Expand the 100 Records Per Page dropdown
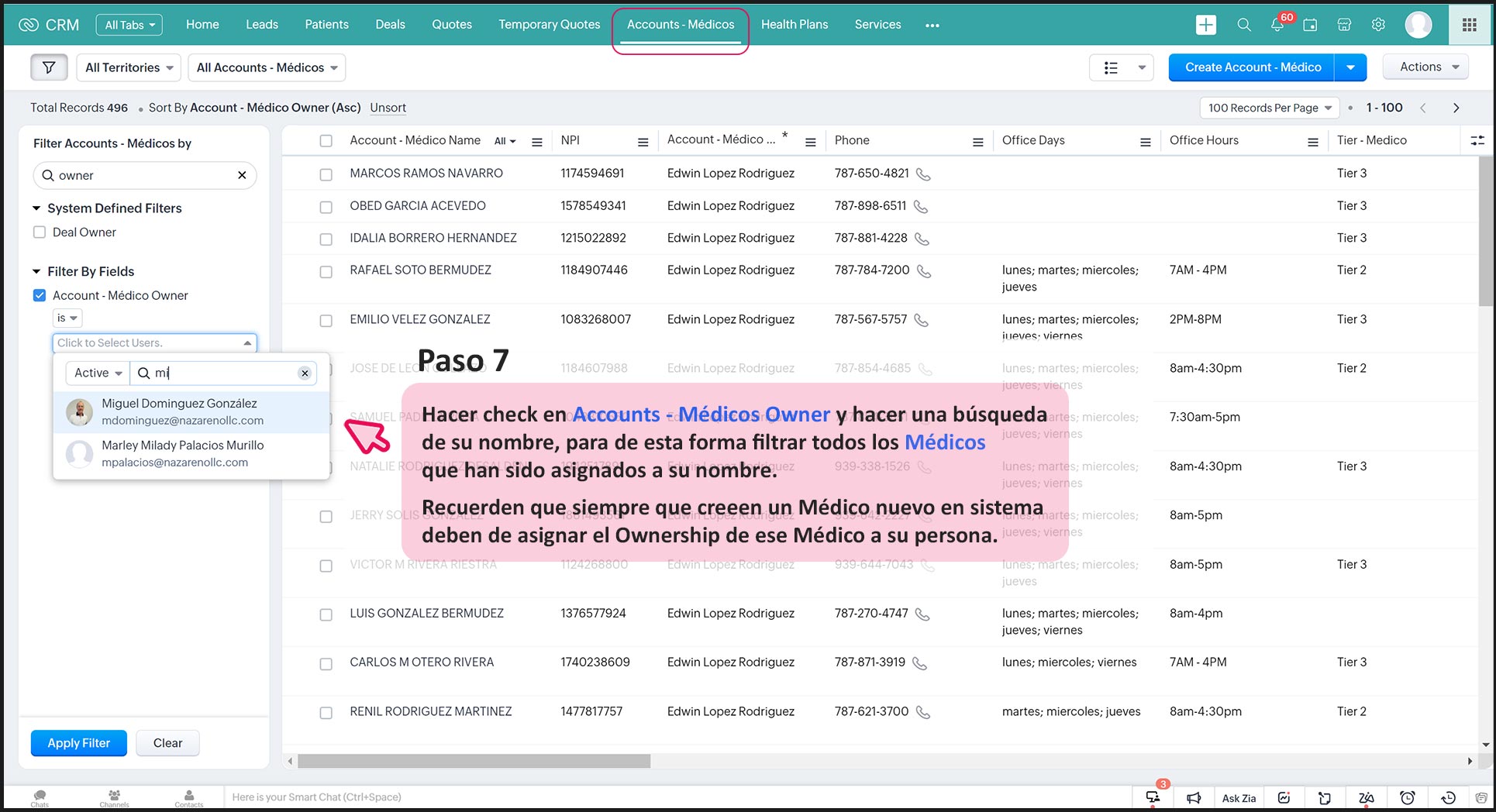 pos(1269,108)
